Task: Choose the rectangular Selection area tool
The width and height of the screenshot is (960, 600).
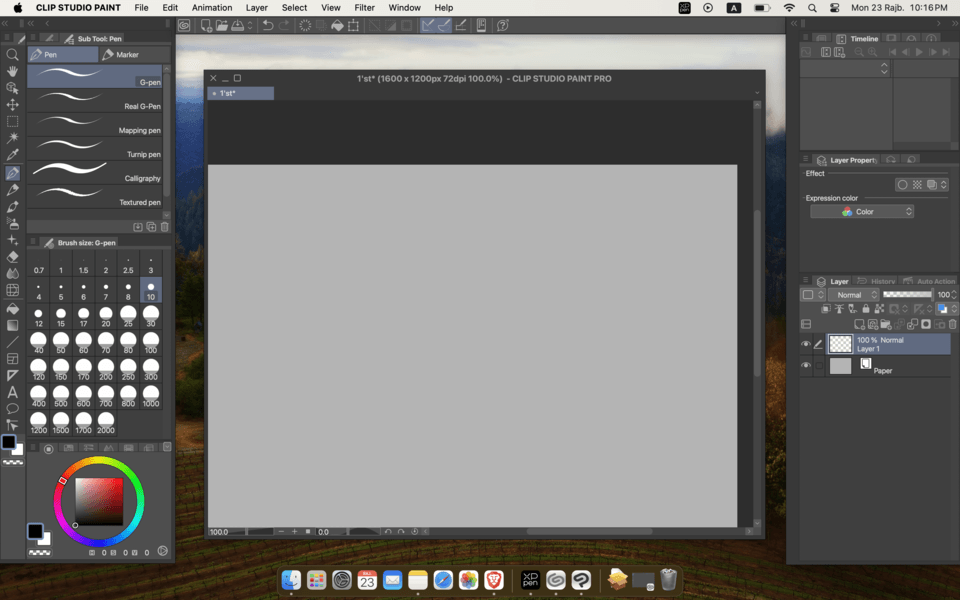Action: 12,121
